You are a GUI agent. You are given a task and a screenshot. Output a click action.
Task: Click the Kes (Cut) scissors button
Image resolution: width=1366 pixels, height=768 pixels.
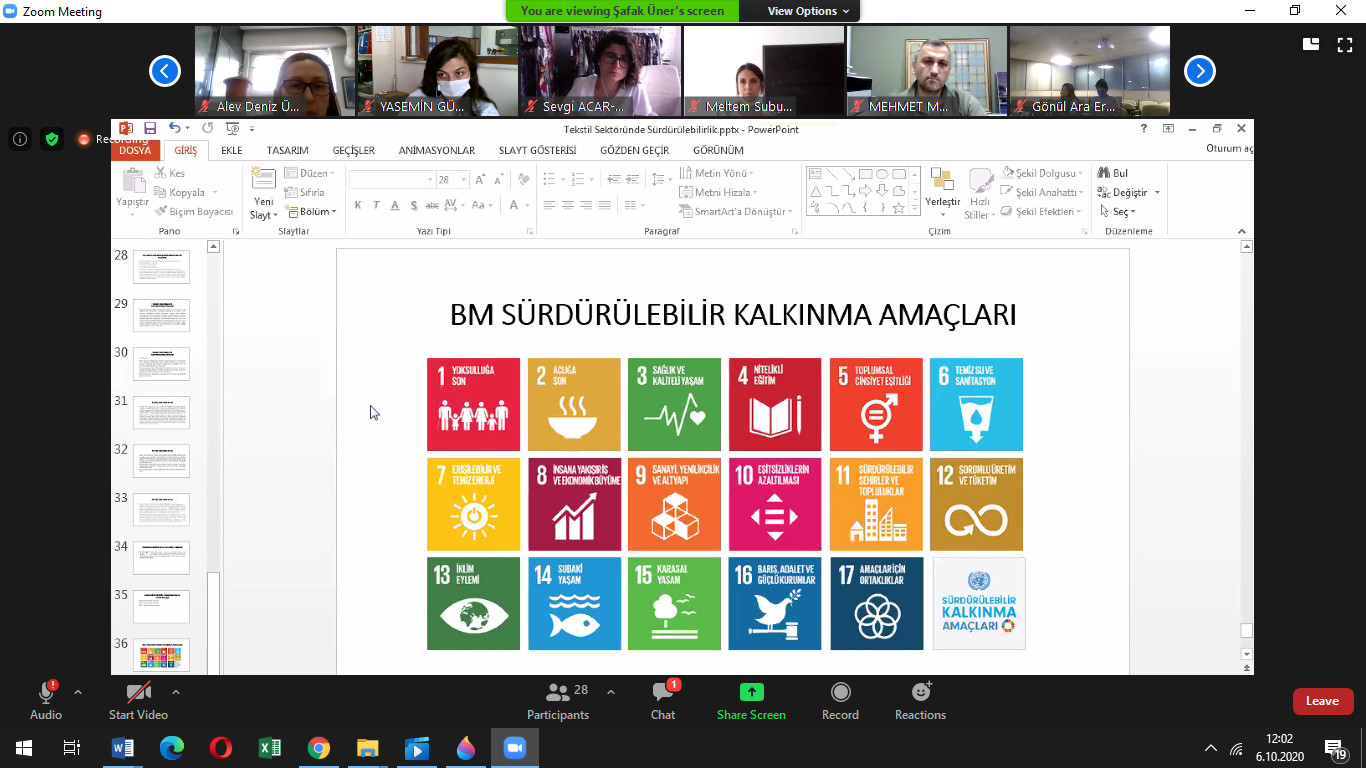(169, 173)
